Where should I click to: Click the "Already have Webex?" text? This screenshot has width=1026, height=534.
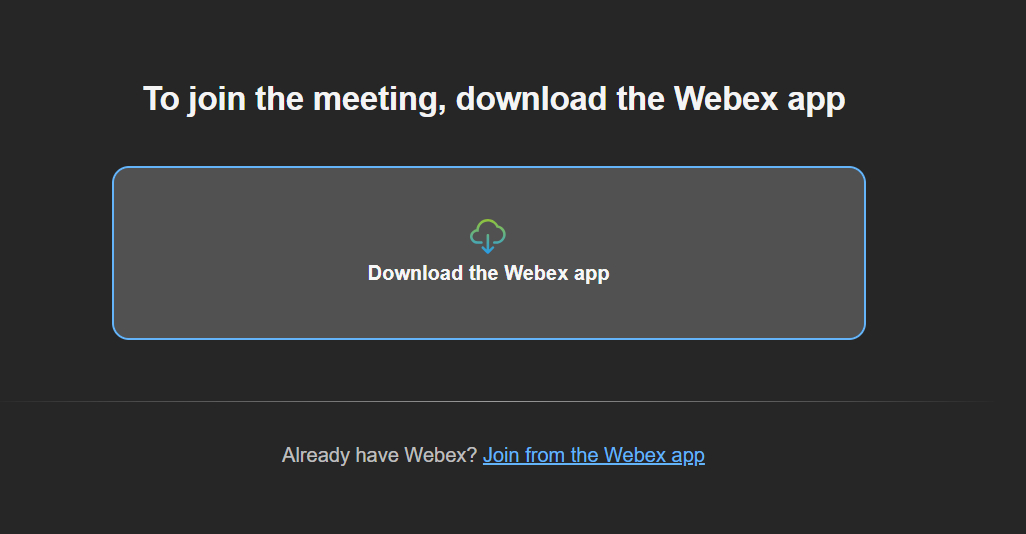[379, 456]
